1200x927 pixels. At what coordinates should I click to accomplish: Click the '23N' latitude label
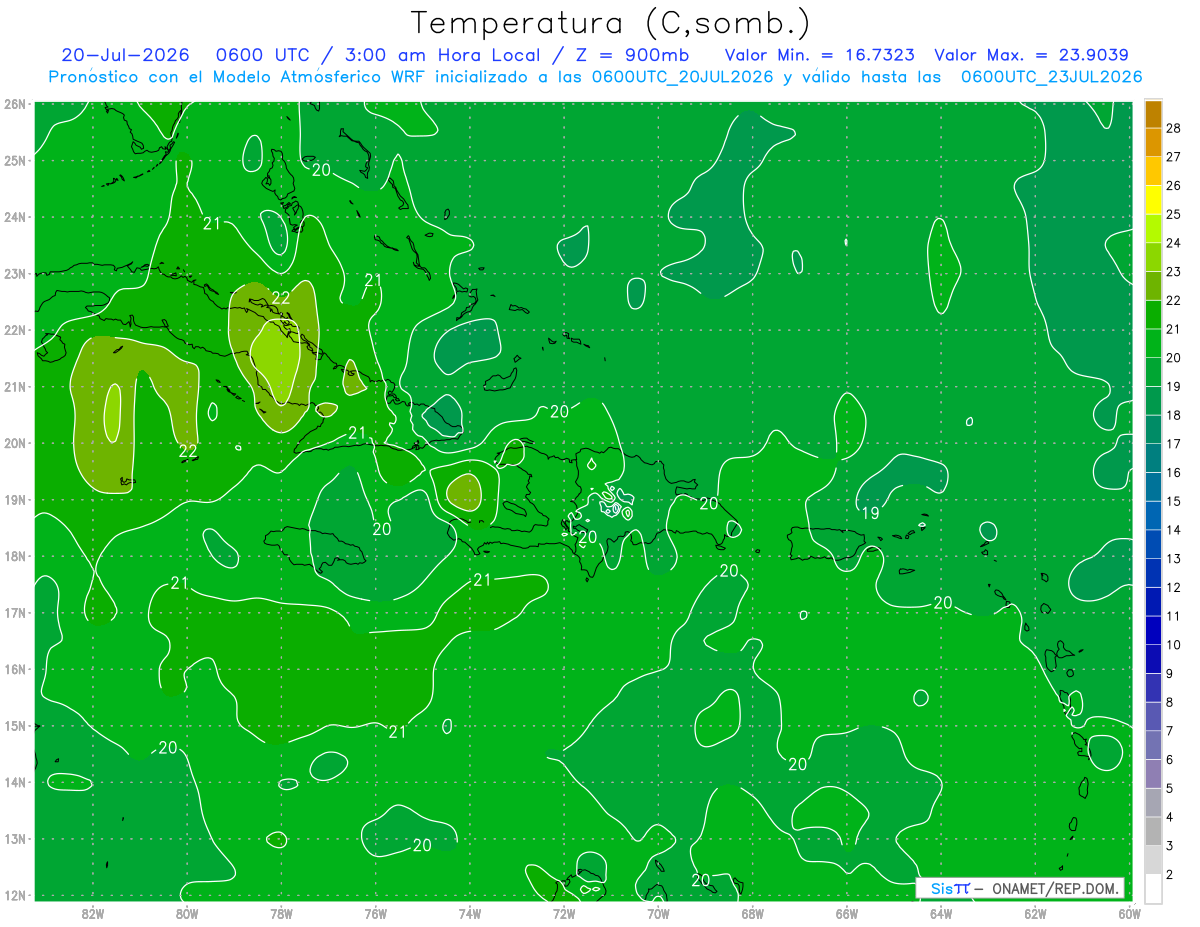[x=15, y=273]
